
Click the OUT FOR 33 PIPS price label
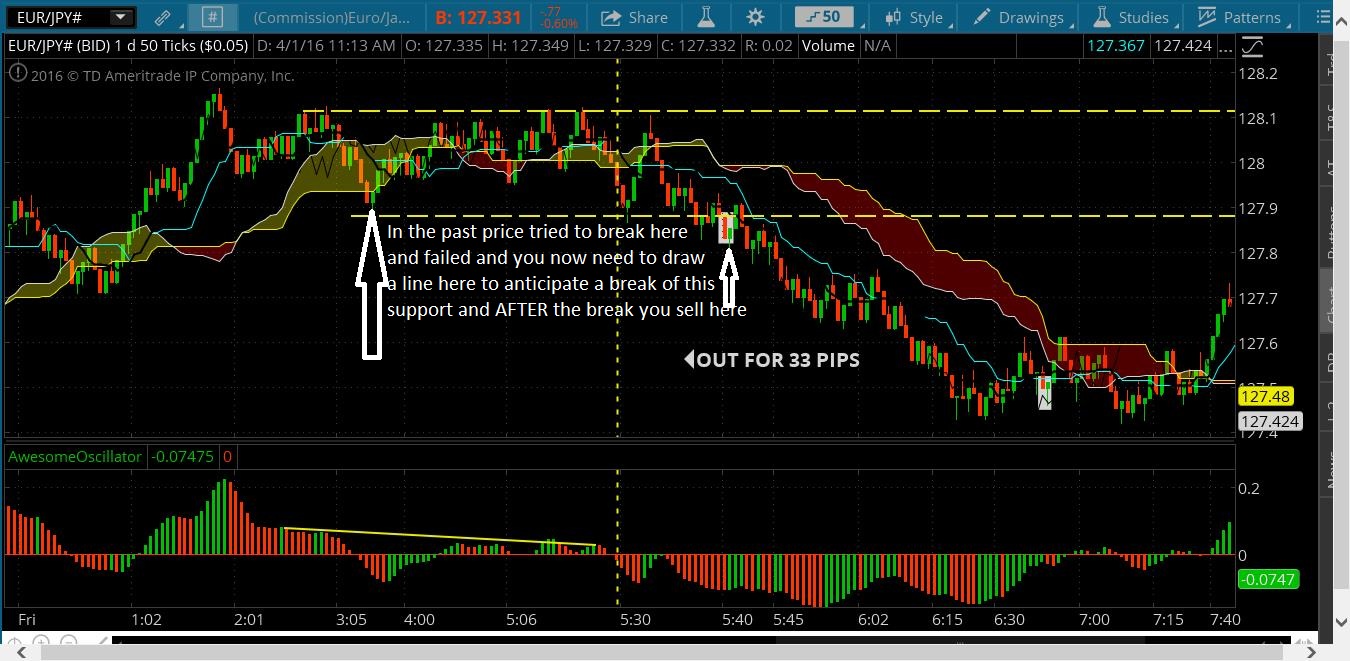[x=772, y=360]
